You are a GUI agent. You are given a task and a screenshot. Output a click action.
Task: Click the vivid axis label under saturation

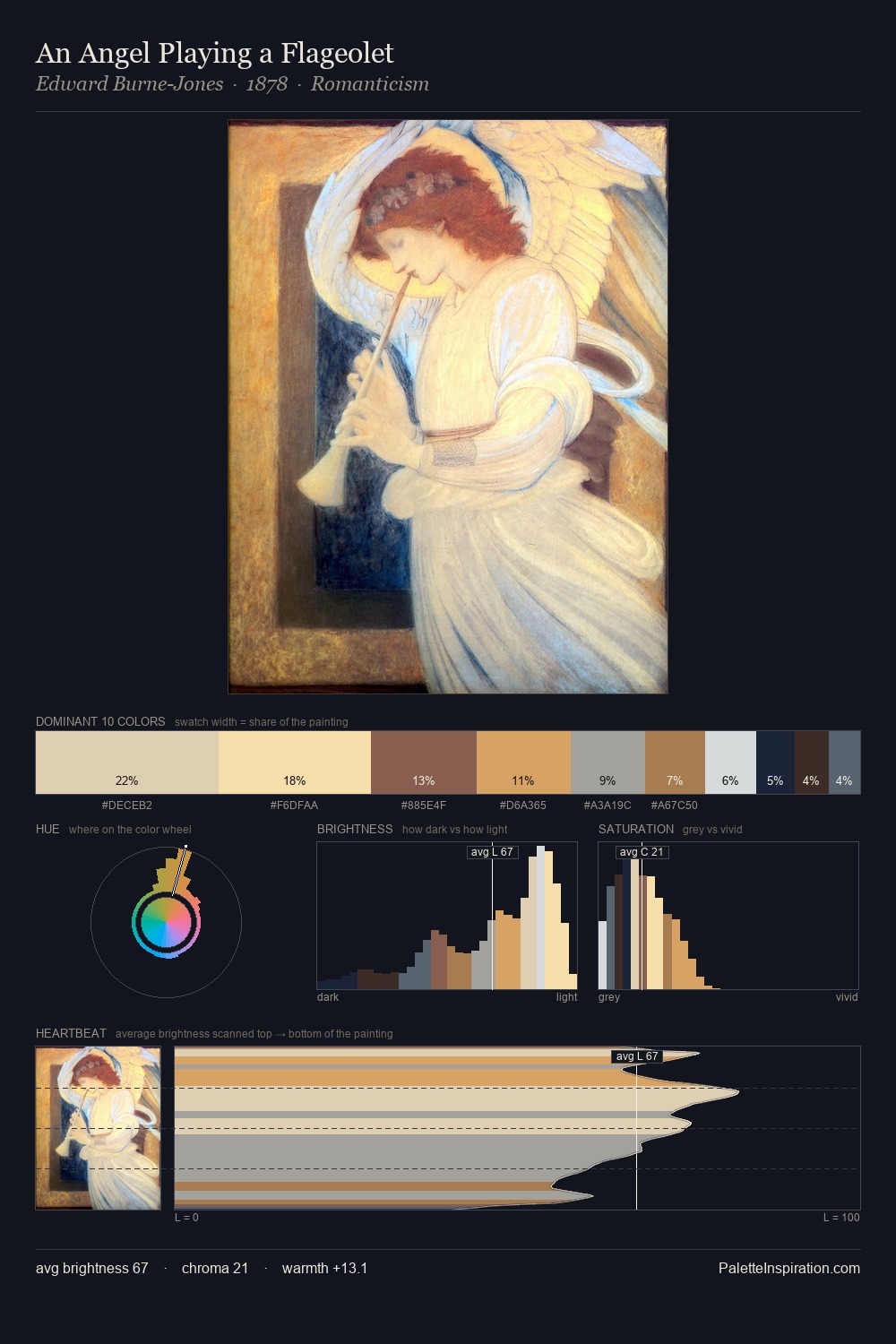[x=847, y=997]
